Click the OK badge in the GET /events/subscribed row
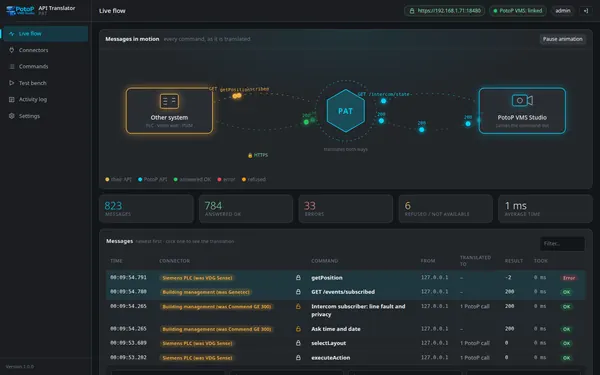The image size is (600, 375). pyautogui.click(x=566, y=292)
